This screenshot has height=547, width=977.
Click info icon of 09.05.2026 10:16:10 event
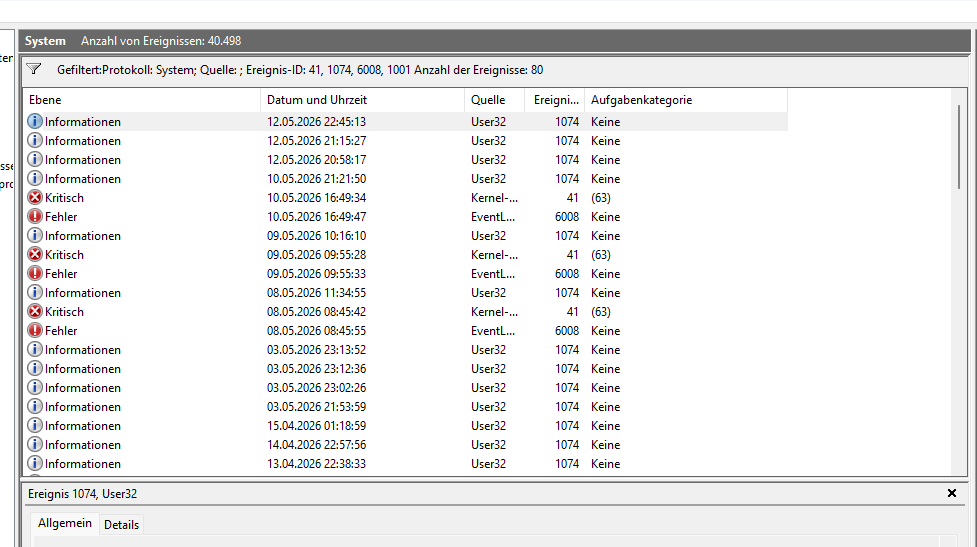[x=35, y=235]
